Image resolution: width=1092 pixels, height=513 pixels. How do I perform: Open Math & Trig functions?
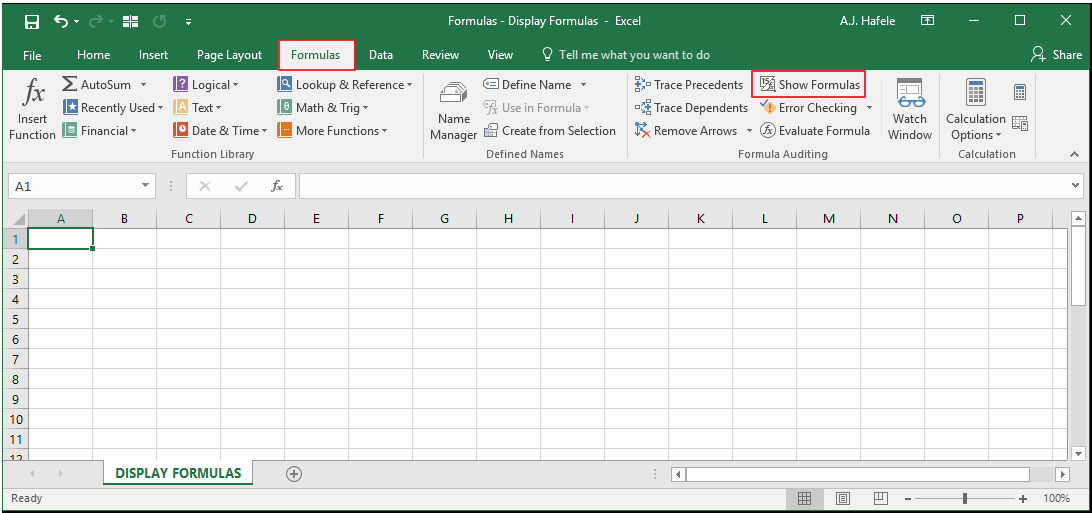point(323,108)
